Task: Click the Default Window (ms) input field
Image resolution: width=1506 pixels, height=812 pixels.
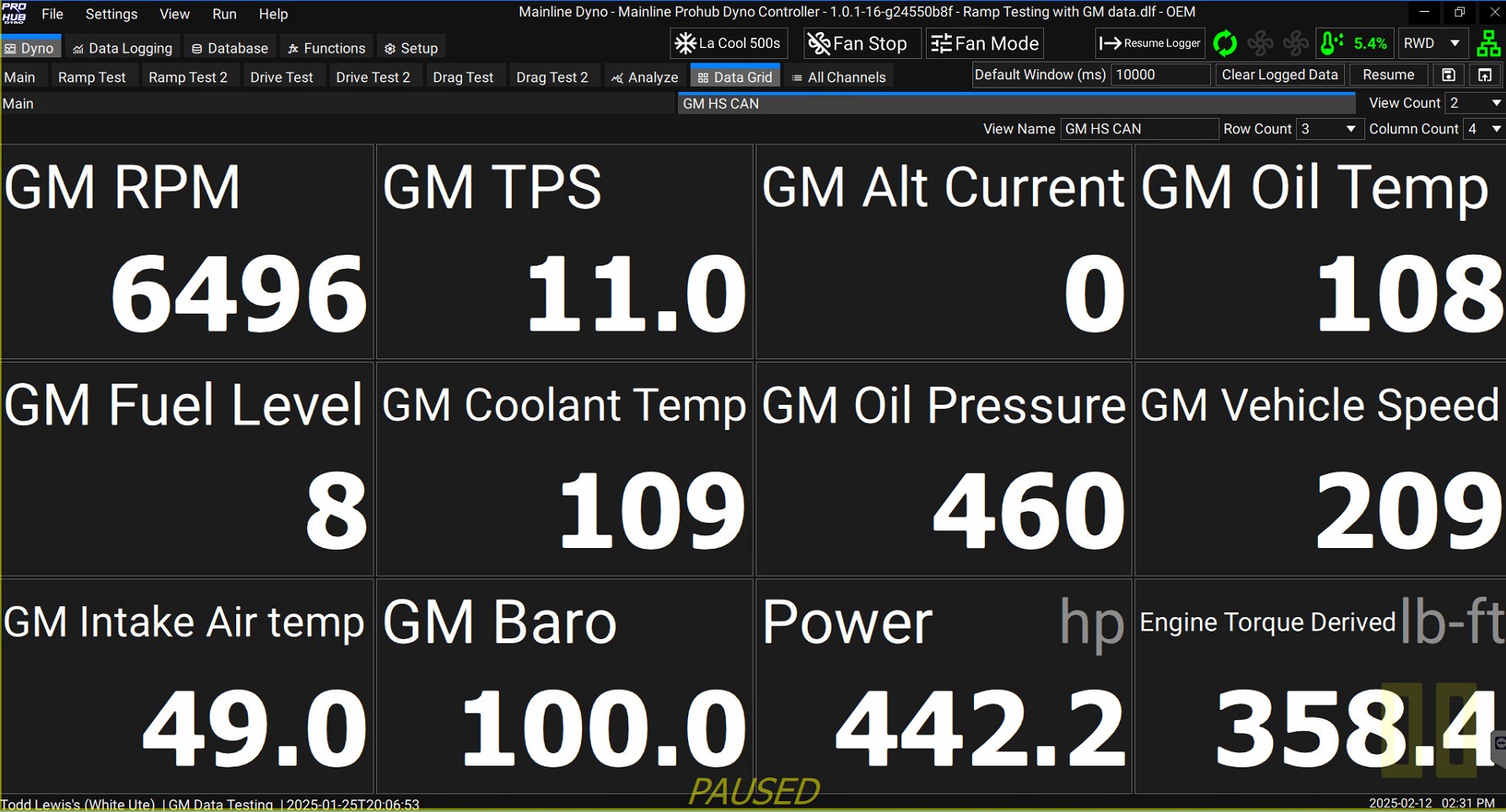Action: click(x=1159, y=75)
